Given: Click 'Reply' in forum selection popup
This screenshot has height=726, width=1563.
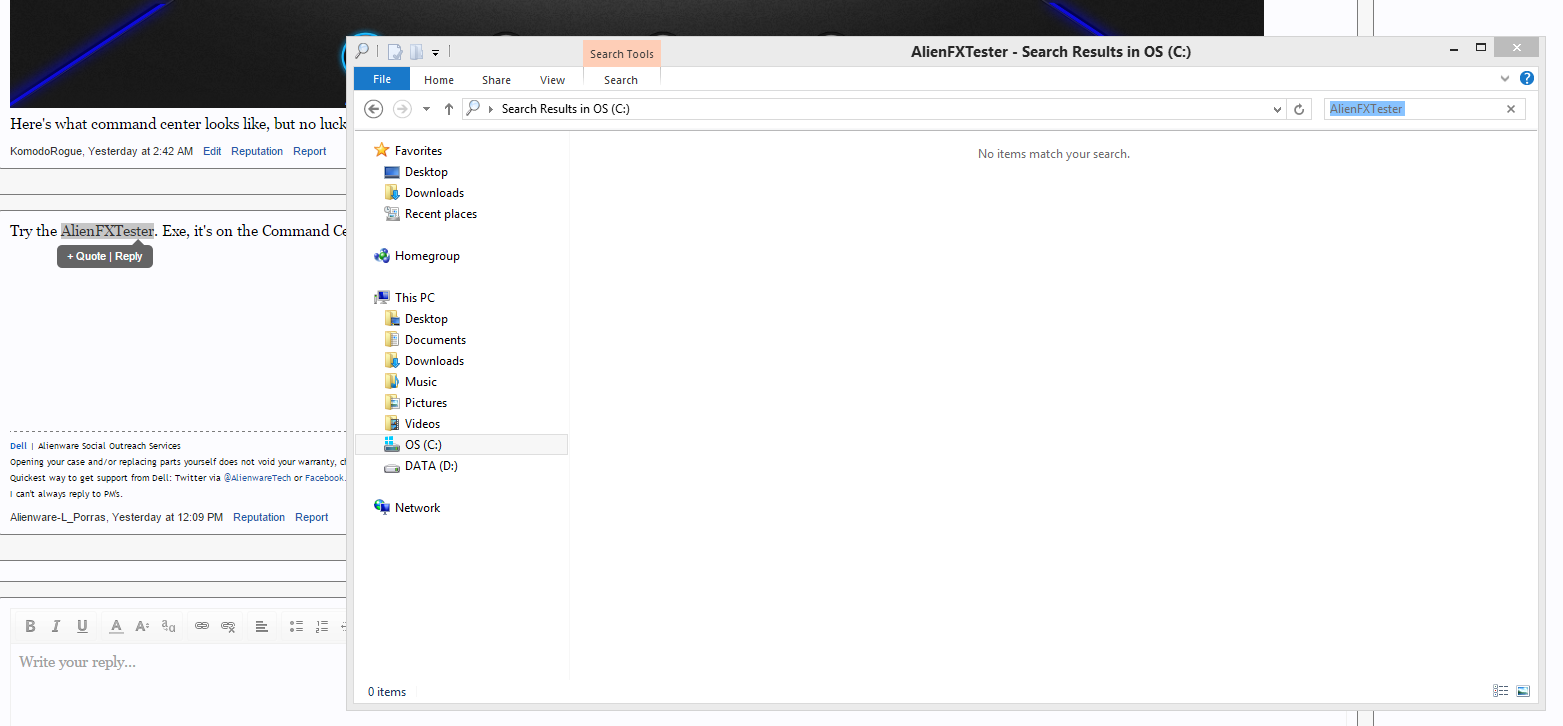Looking at the screenshot, I should point(129,257).
